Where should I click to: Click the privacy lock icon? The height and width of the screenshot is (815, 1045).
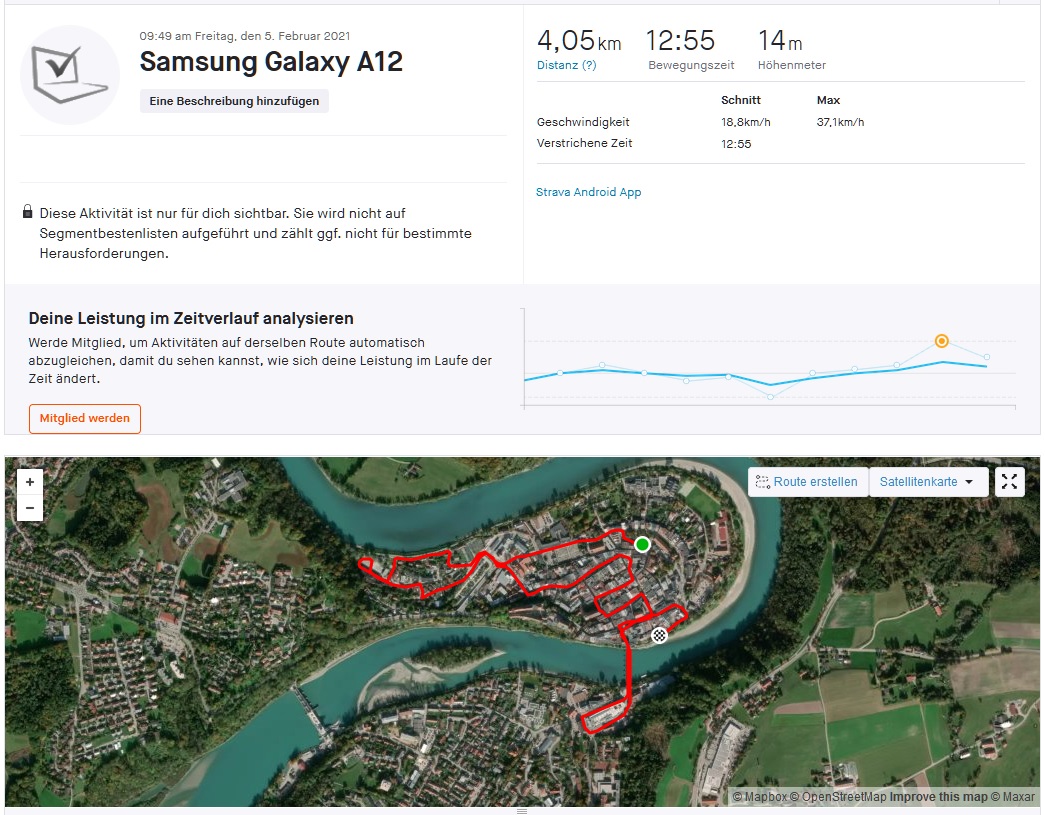(28, 213)
